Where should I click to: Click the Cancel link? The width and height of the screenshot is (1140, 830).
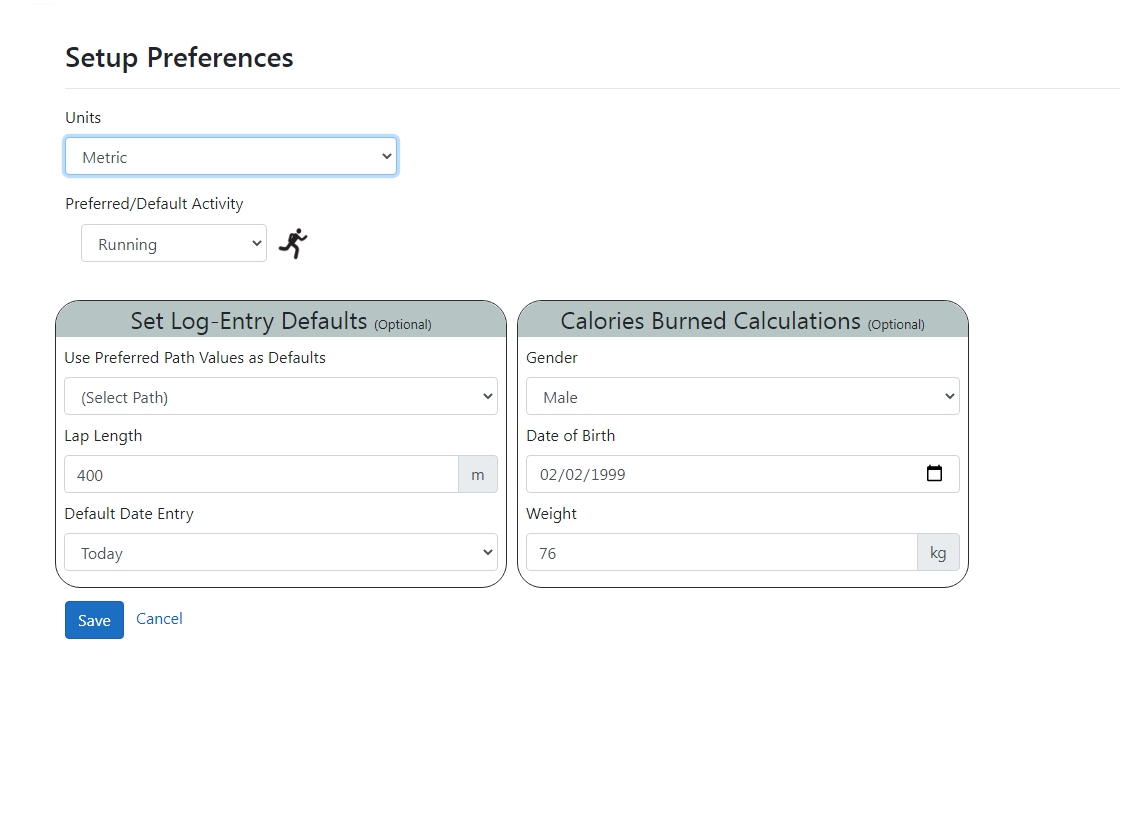(x=159, y=619)
